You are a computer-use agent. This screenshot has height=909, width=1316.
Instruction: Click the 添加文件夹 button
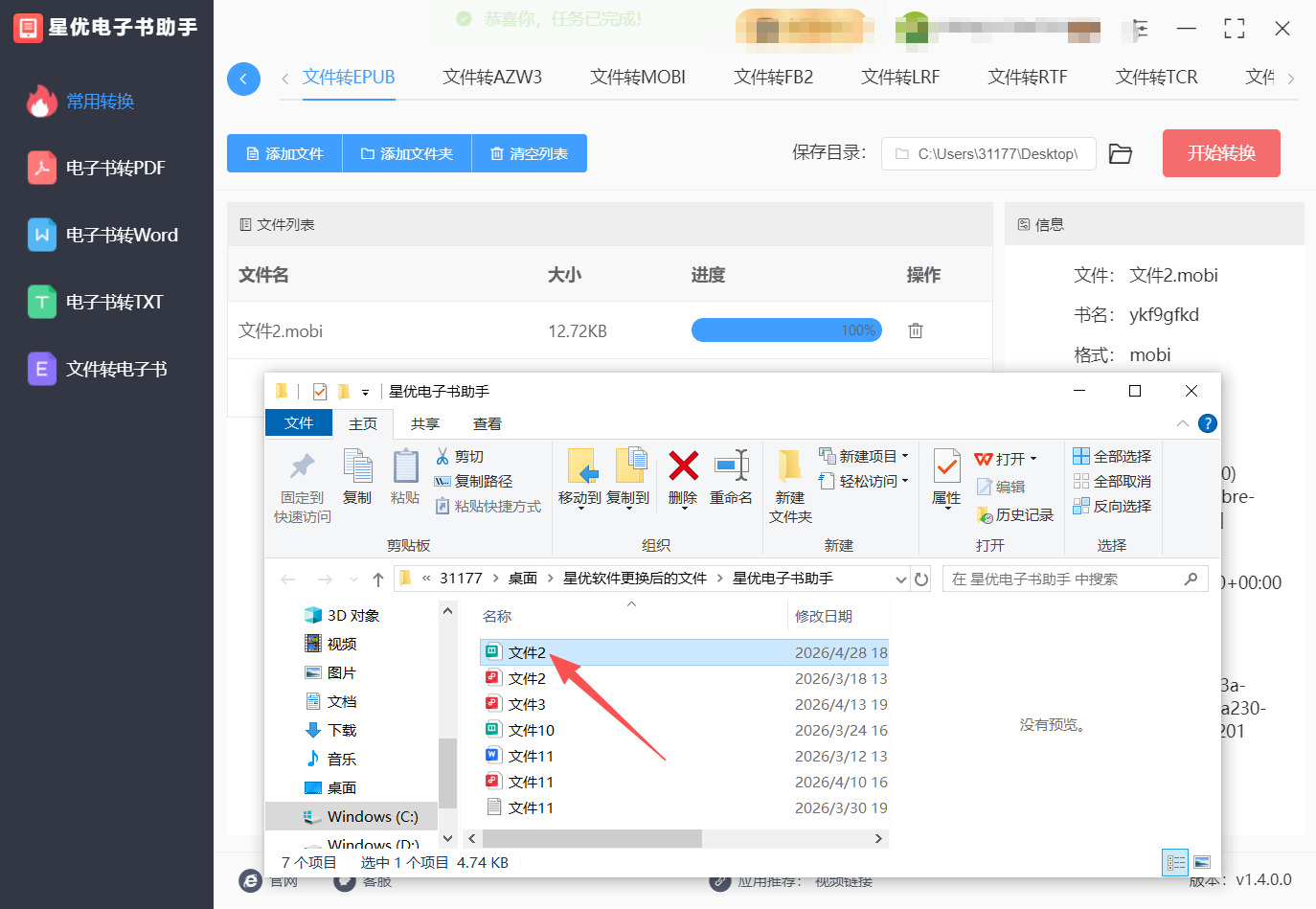point(407,153)
